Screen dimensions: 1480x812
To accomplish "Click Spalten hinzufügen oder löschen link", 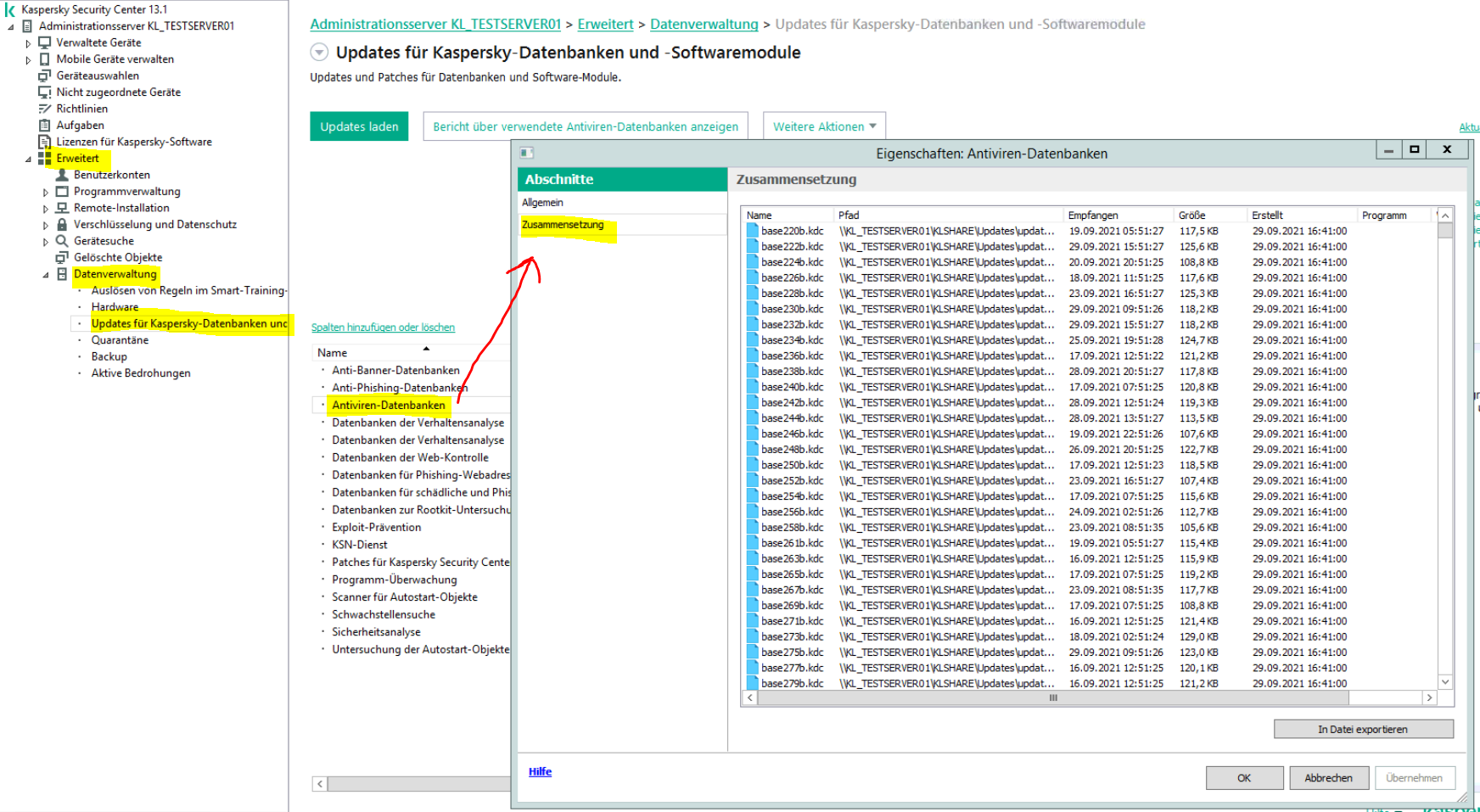I will point(383,328).
